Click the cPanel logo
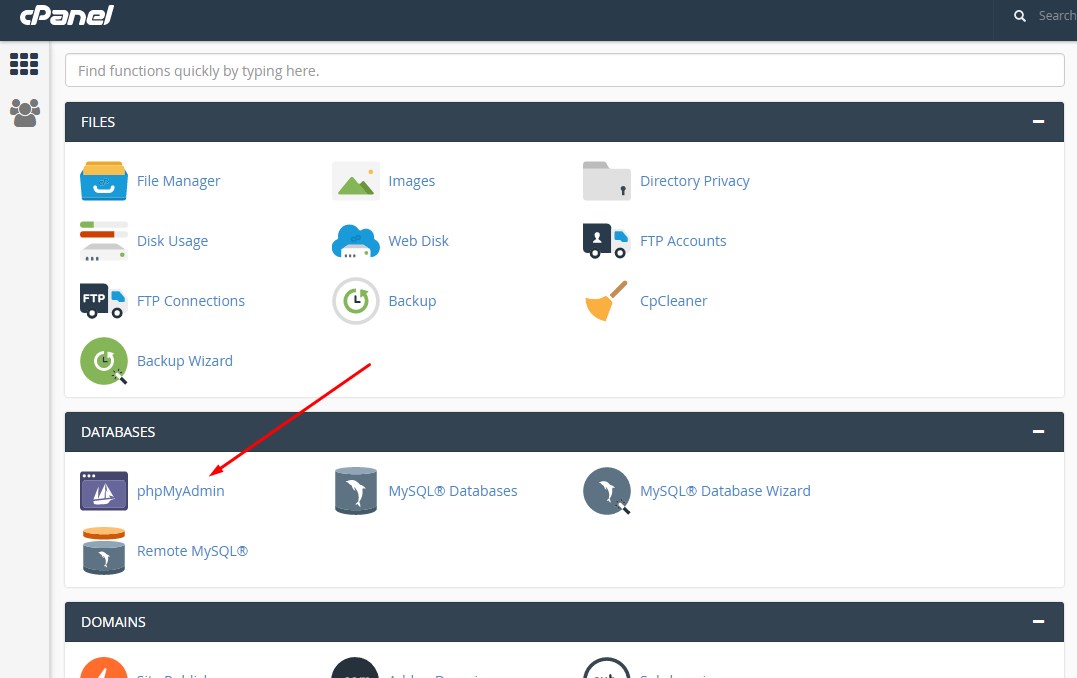This screenshot has height=678, width=1077. [x=67, y=16]
